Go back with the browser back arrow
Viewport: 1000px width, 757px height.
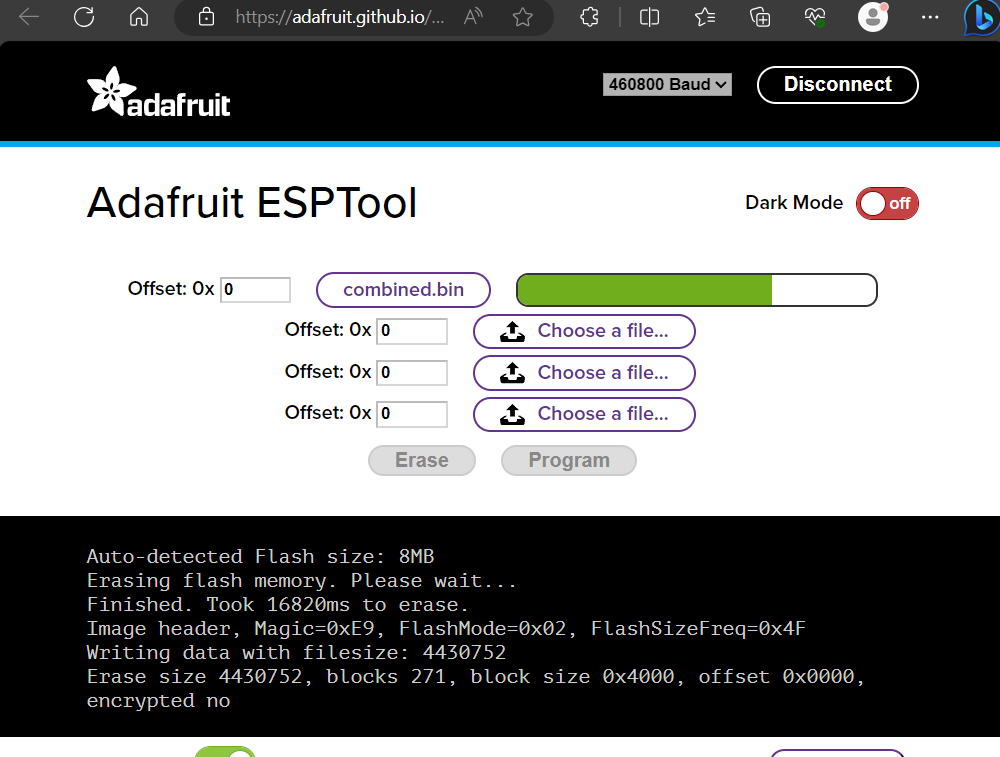[29, 17]
